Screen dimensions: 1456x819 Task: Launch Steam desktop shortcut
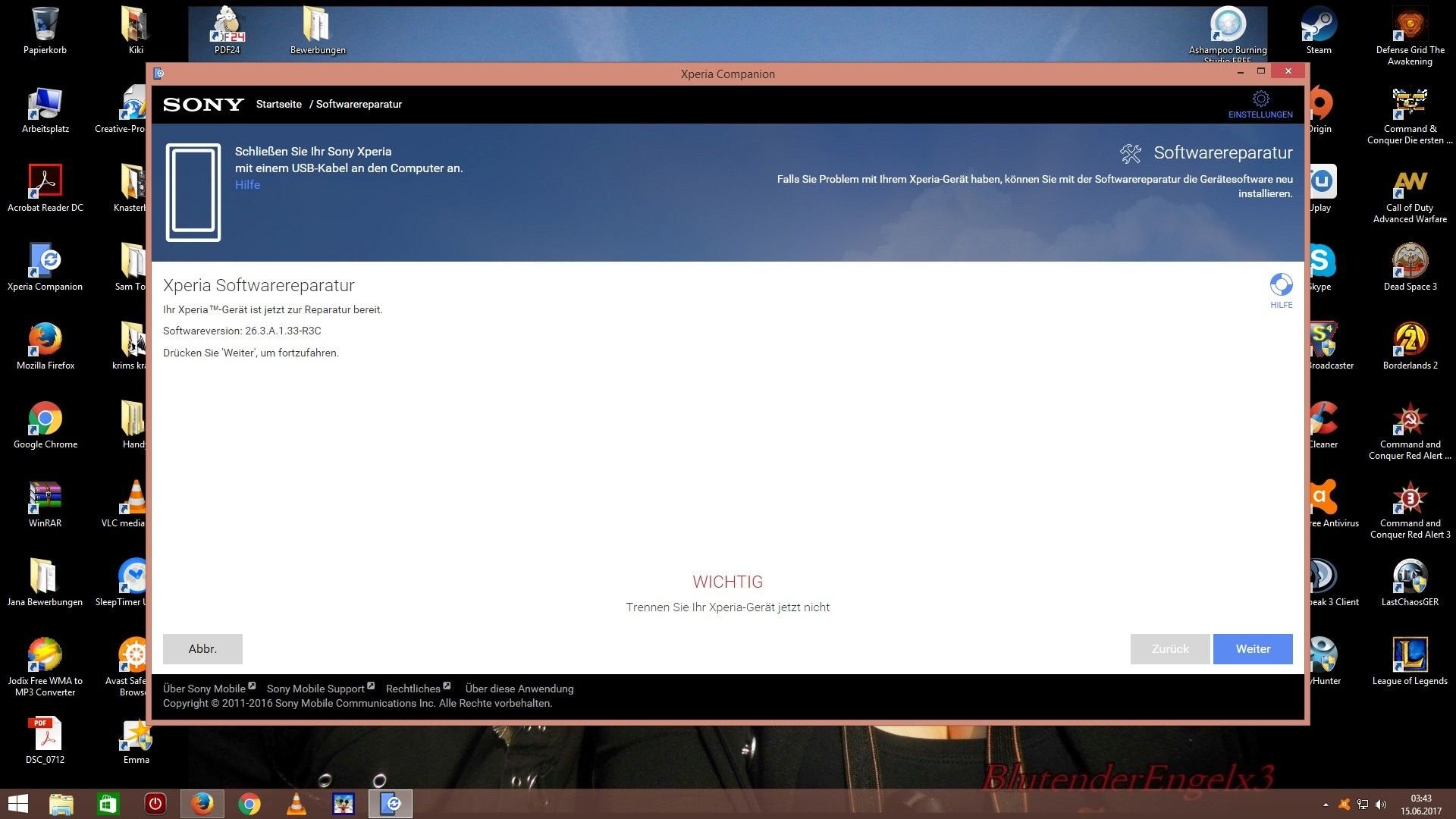pos(1319,30)
